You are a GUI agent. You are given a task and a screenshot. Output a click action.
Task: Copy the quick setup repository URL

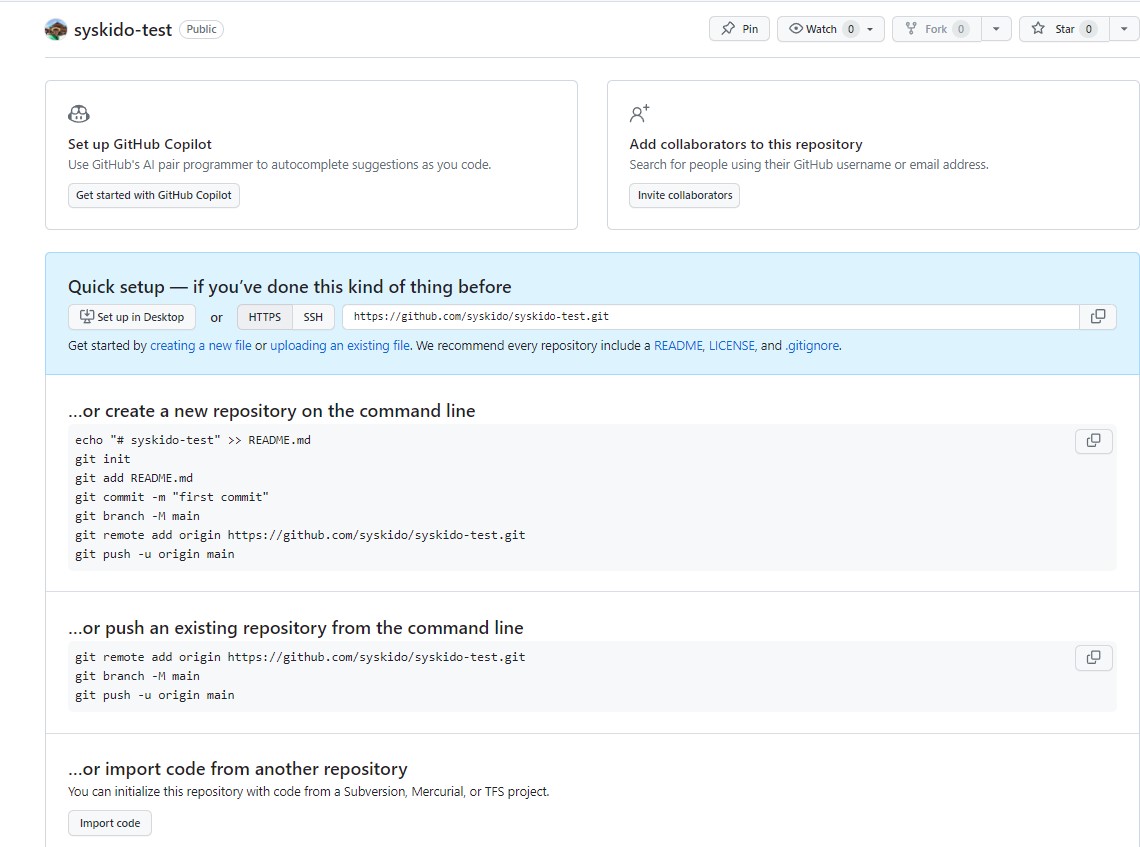pos(1098,316)
